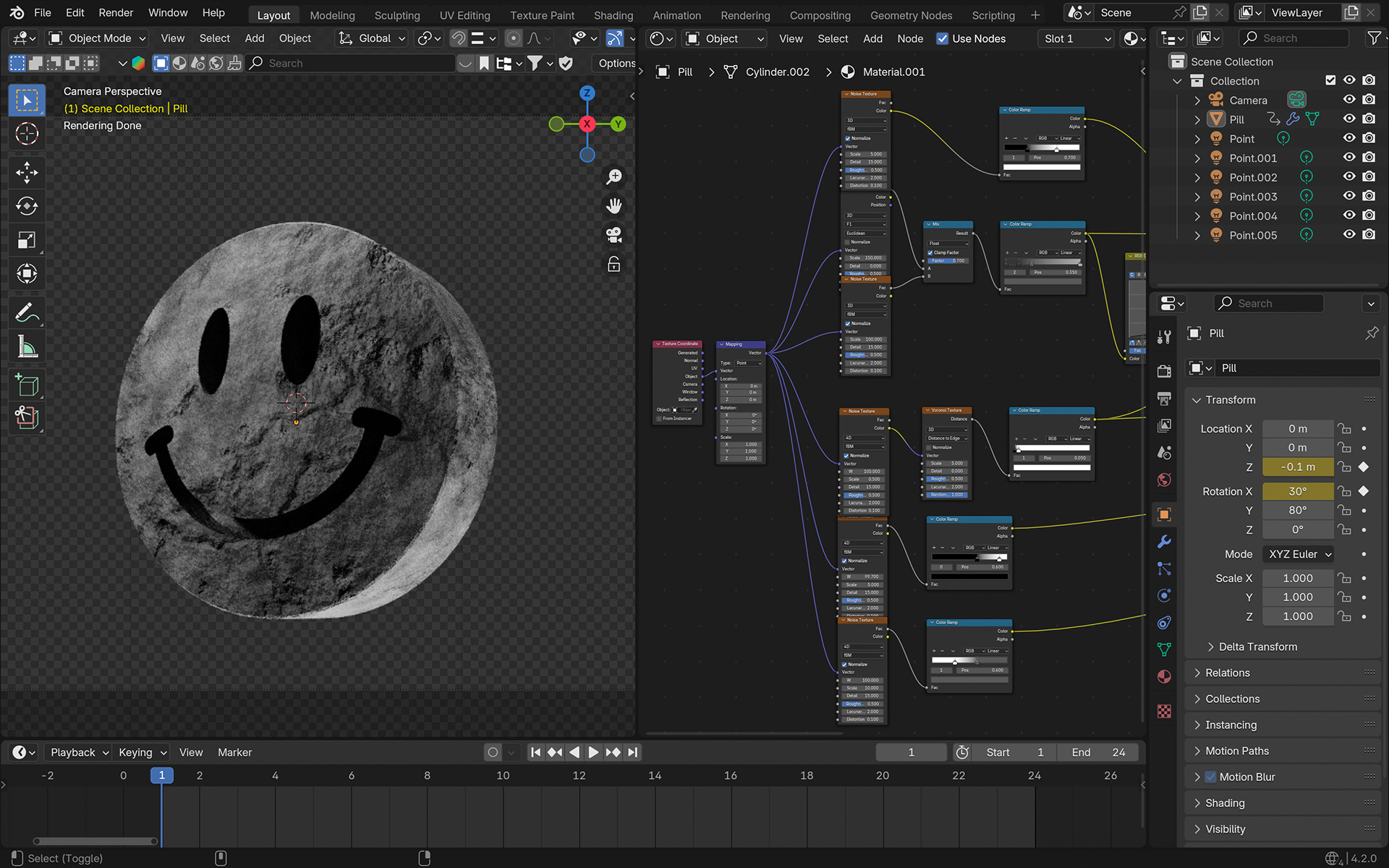Expand the Pill item in outliner
Screen dimensions: 1389x868
(x=1197, y=119)
